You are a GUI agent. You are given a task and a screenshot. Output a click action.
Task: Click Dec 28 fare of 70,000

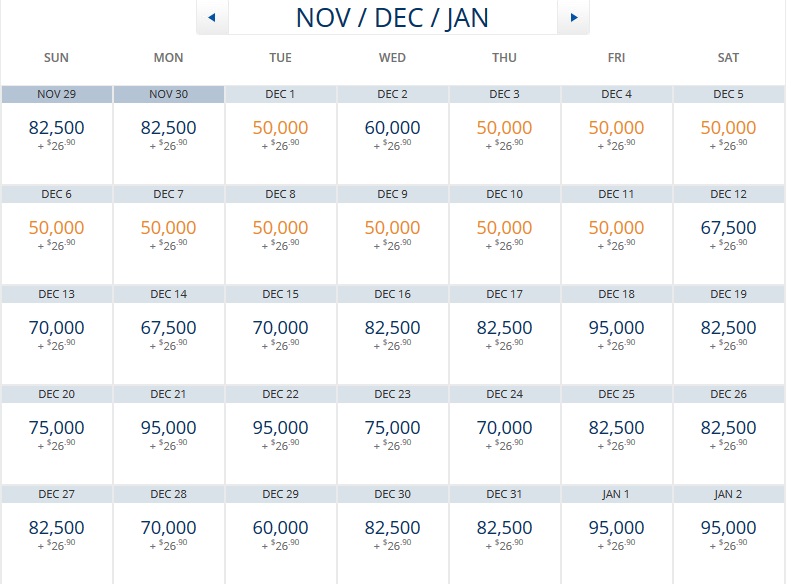(x=169, y=528)
